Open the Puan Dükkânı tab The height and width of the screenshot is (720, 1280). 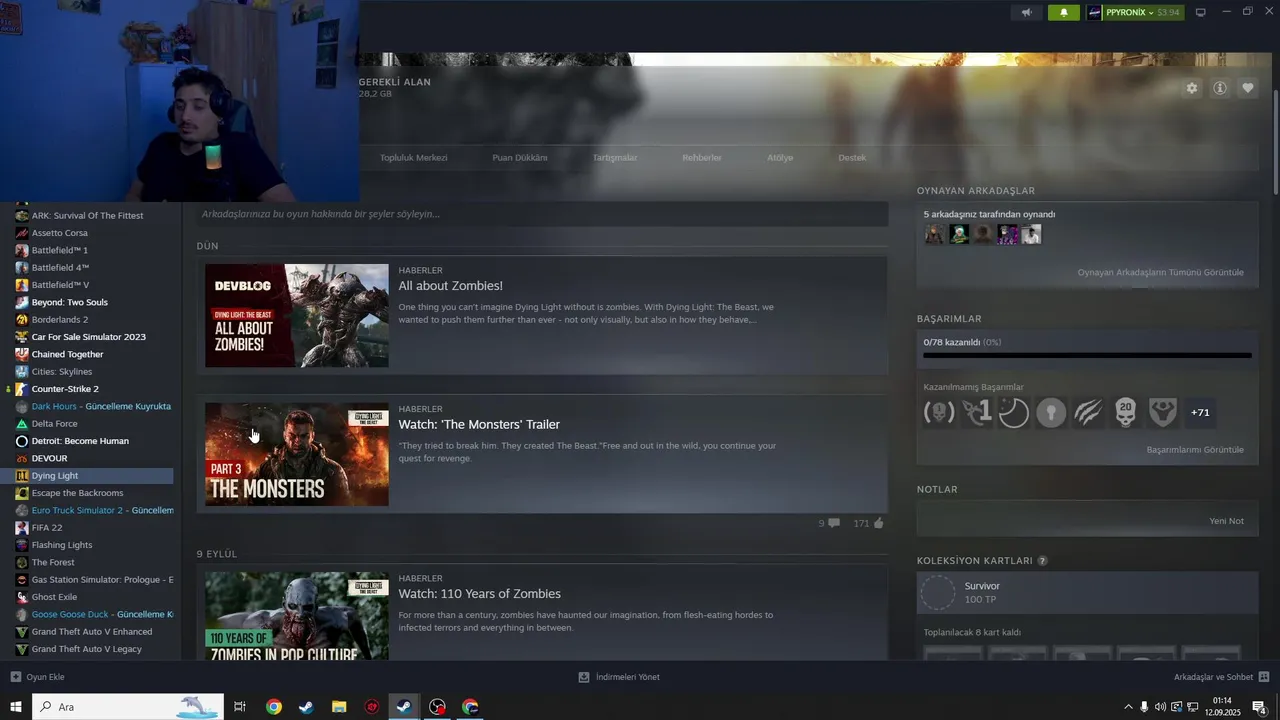[x=520, y=158]
